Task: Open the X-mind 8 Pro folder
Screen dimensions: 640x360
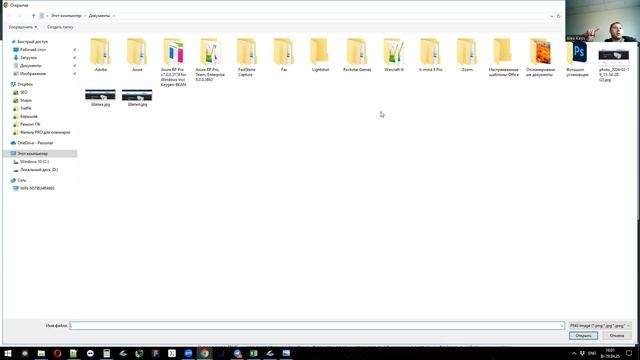Action: point(430,55)
